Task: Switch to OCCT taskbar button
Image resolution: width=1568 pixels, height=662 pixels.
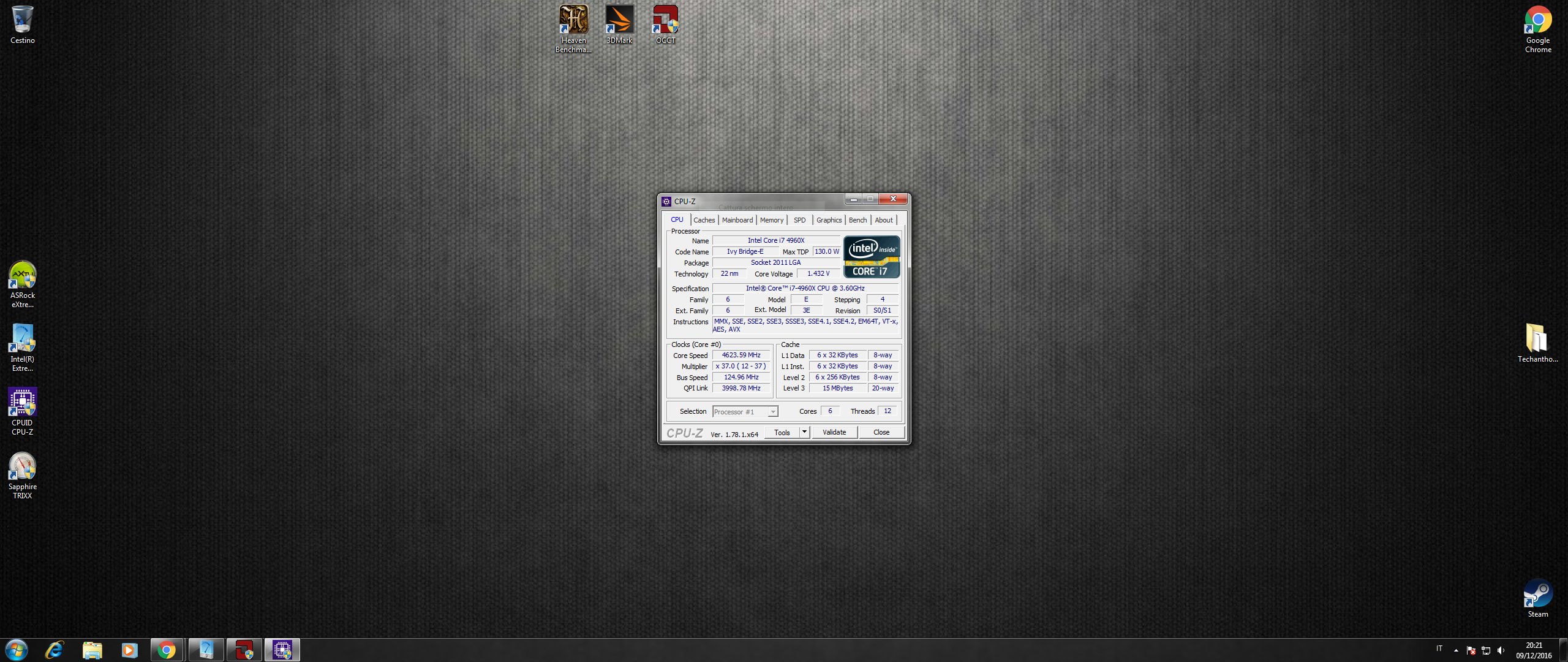Action: tap(244, 650)
